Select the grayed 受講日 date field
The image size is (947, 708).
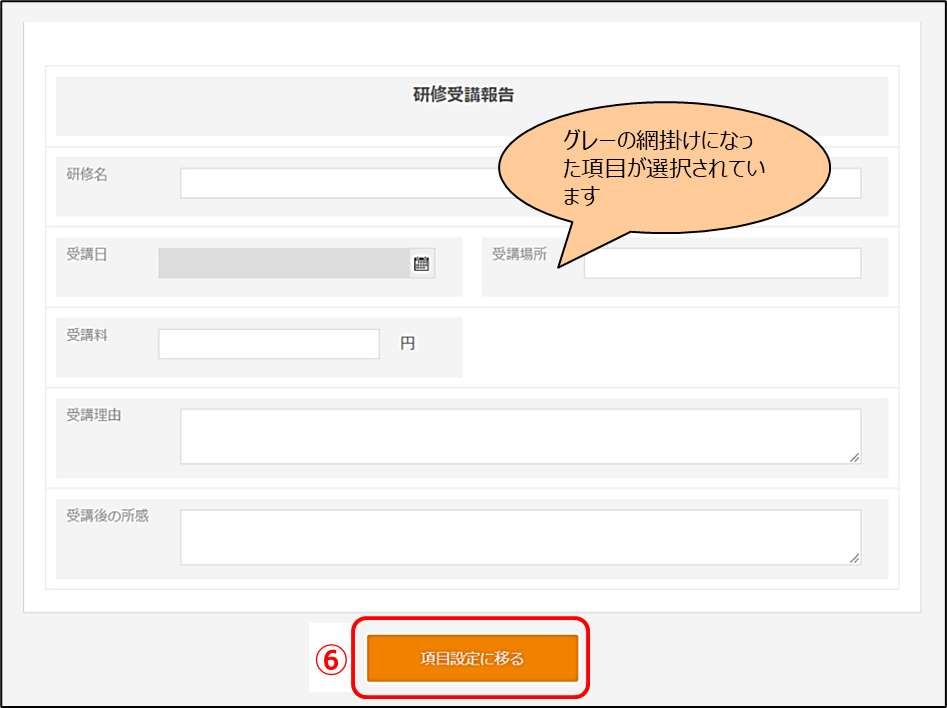coord(284,263)
